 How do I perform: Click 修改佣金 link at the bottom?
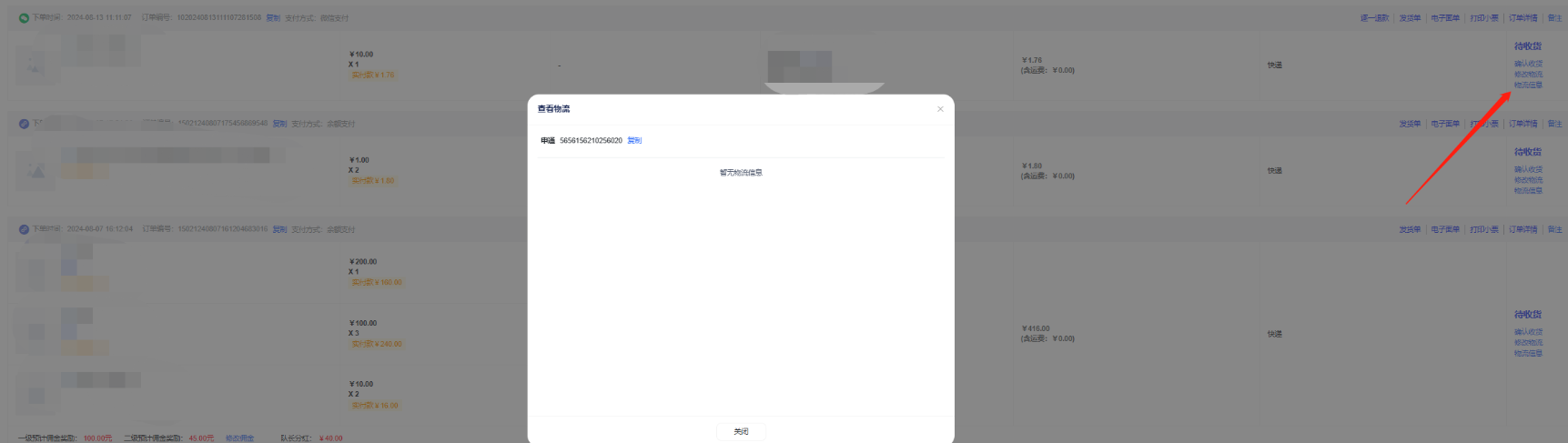pos(240,438)
